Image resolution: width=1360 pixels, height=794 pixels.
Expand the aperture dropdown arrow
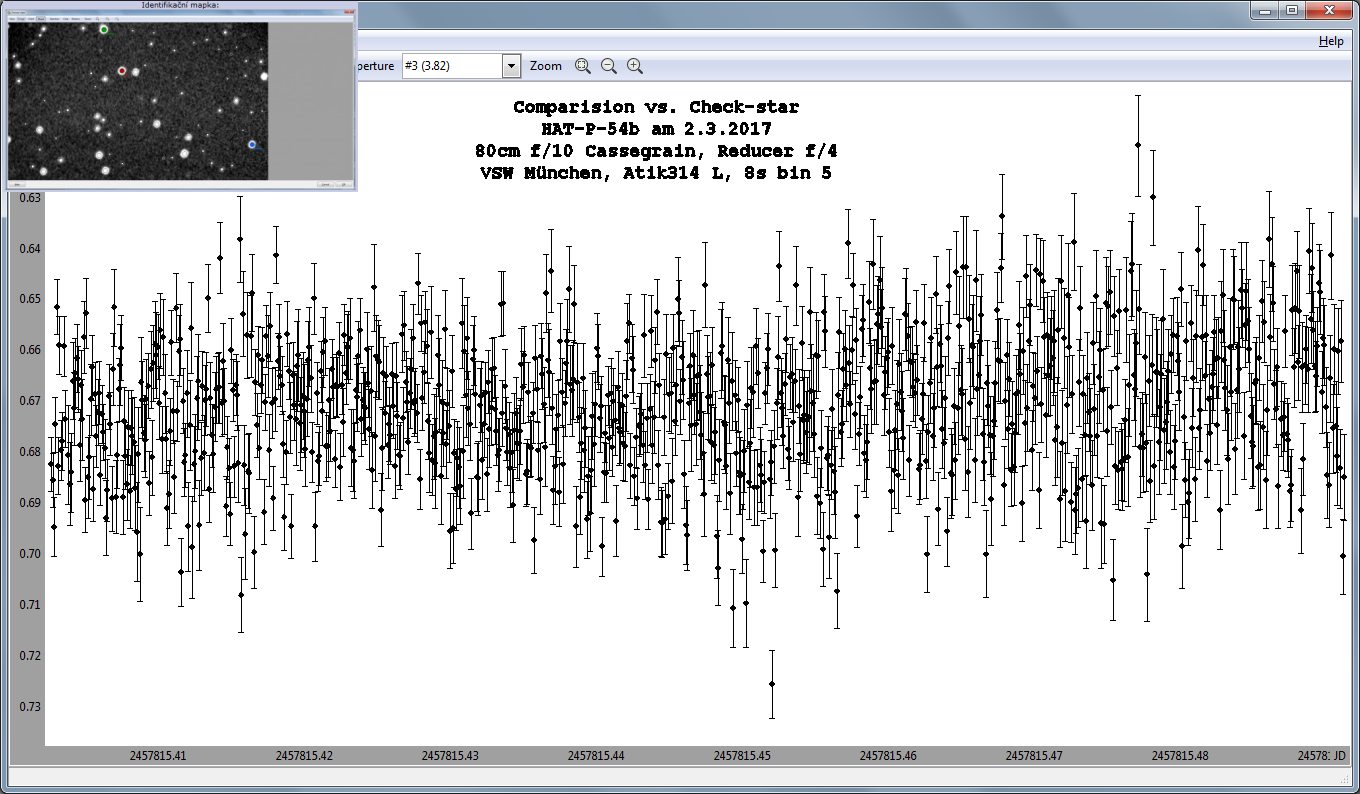pyautogui.click(x=511, y=66)
